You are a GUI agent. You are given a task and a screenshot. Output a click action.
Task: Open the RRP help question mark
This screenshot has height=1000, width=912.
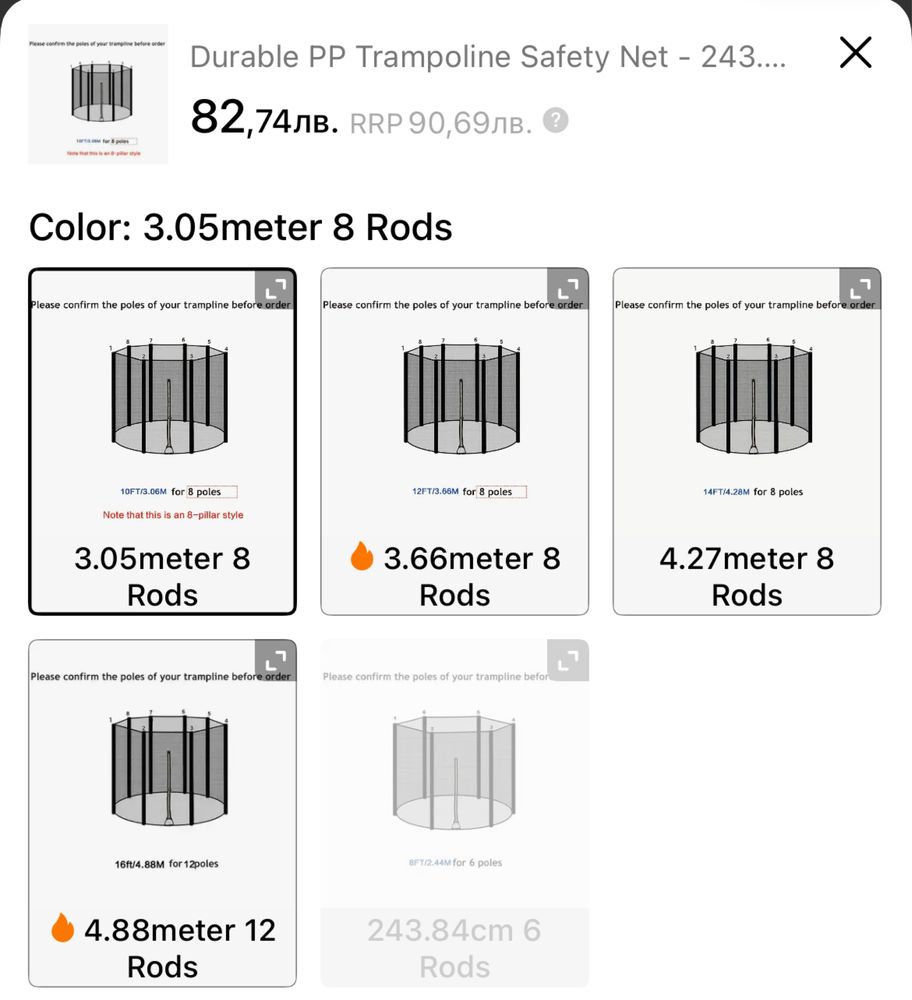pyautogui.click(x=555, y=120)
